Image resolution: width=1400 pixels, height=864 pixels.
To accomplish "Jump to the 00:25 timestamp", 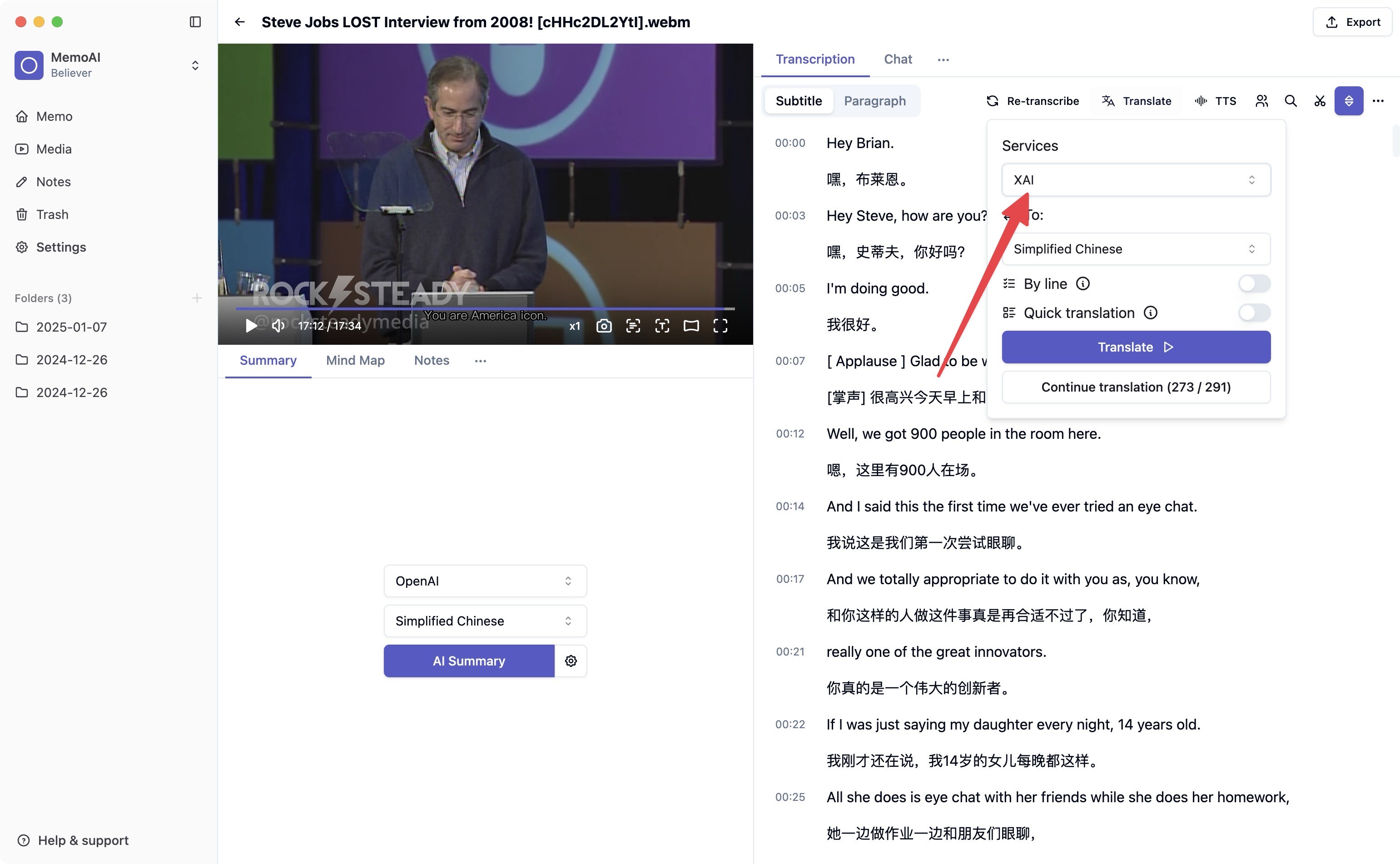I will [789, 797].
